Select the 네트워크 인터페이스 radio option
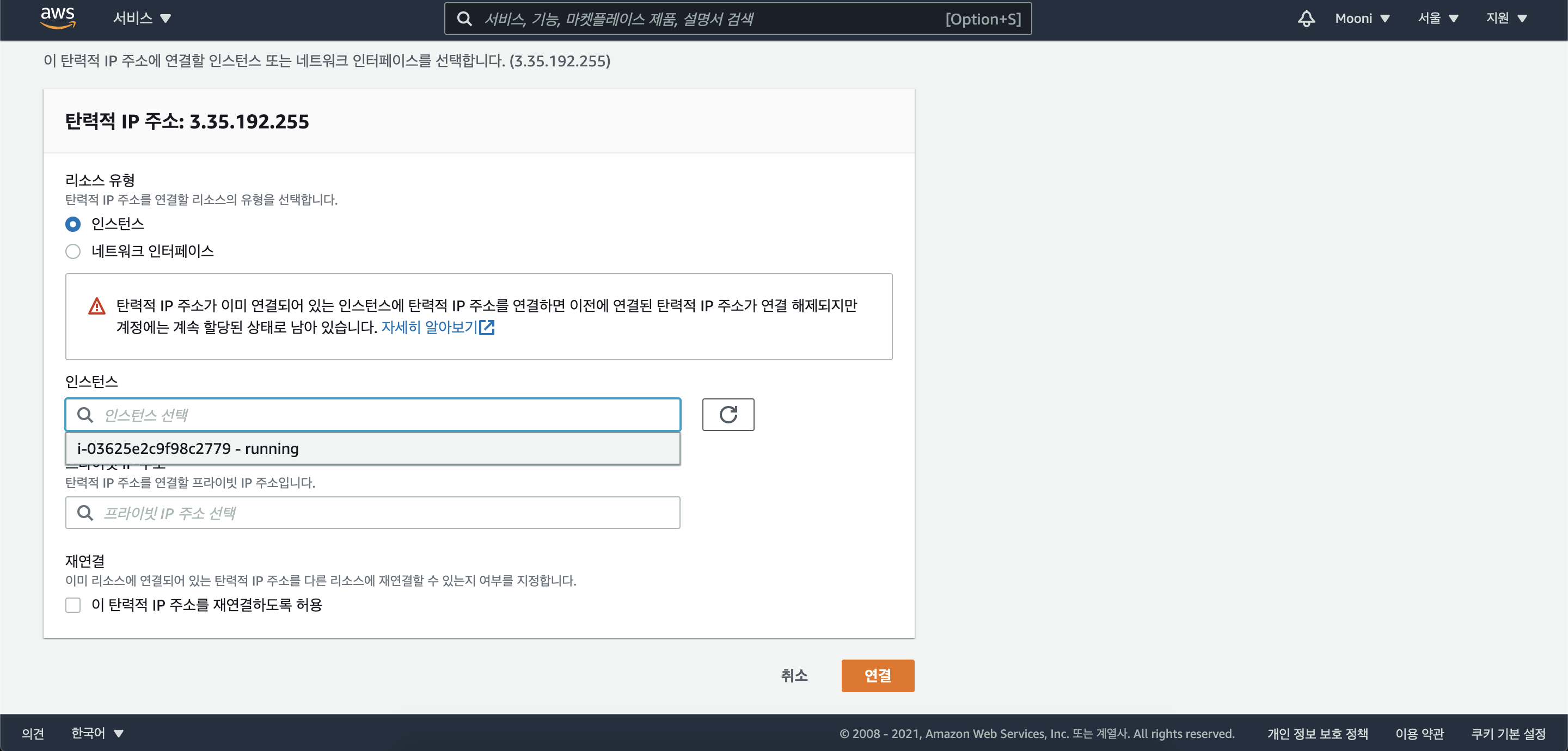Viewport: 1568px width, 751px height. (73, 251)
